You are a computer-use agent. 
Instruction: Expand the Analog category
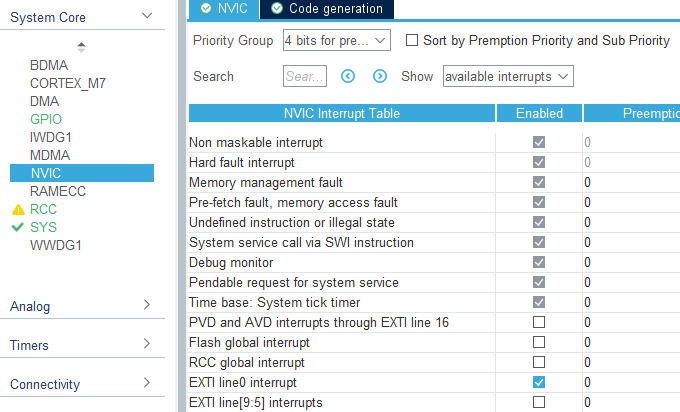[x=146, y=306]
